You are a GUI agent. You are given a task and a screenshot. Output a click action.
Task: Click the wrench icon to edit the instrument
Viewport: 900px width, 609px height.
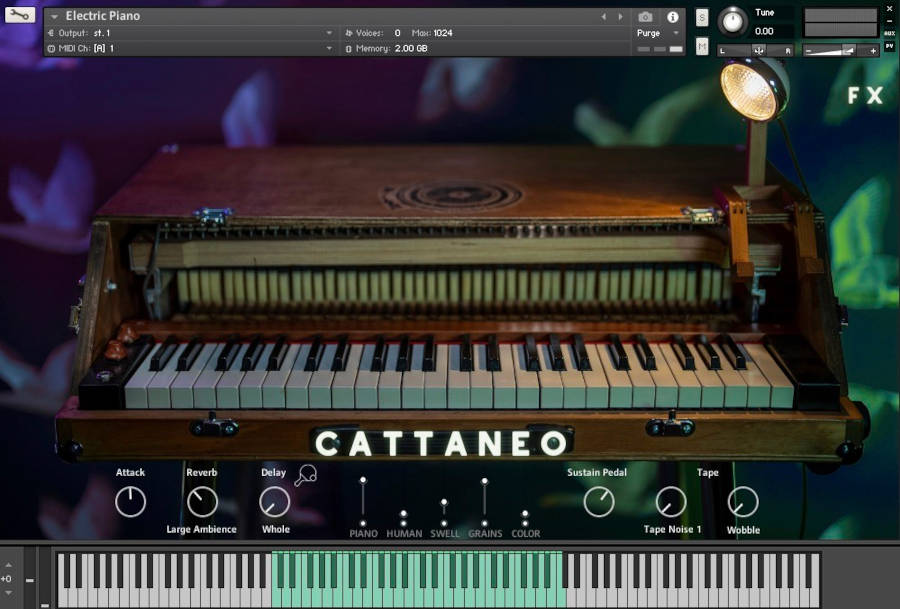[20, 16]
